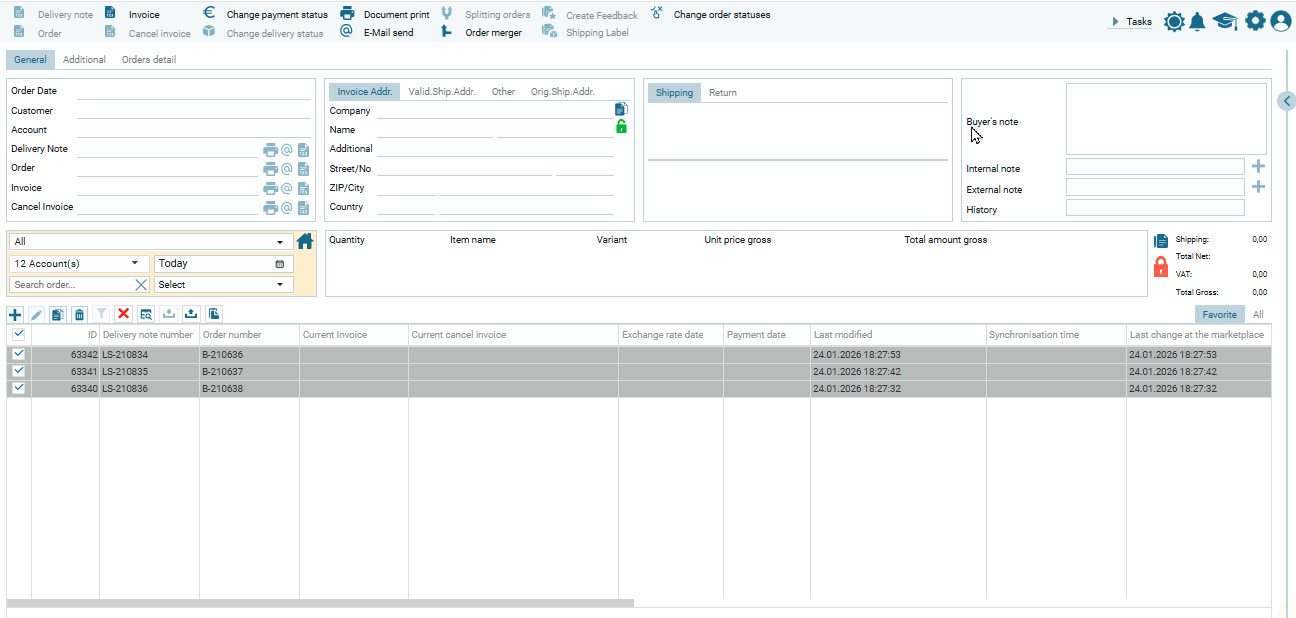Uncheck the checkbox for order 63342
The width and height of the screenshot is (1296, 618).
coord(18,354)
